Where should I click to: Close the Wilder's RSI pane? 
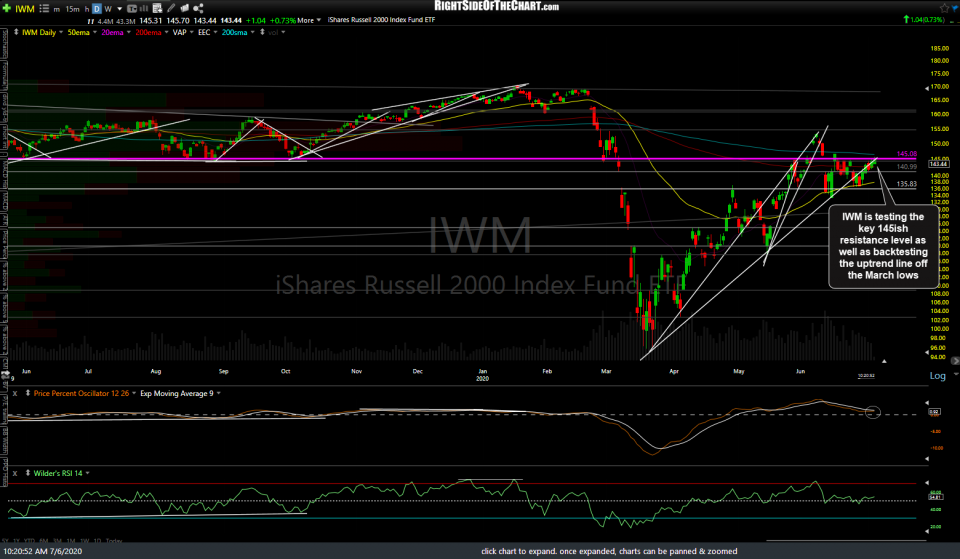click(15, 473)
